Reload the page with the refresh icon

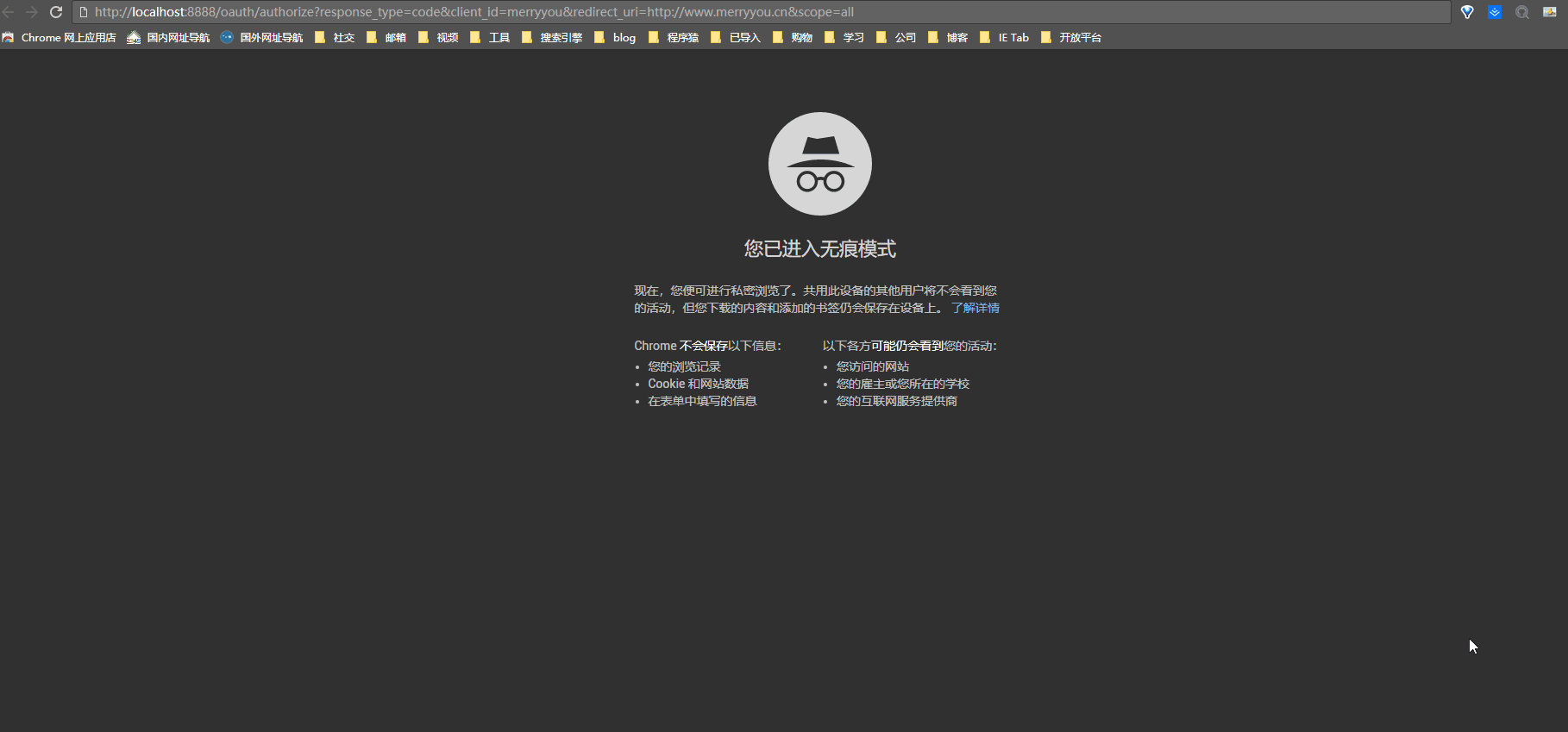click(x=56, y=12)
